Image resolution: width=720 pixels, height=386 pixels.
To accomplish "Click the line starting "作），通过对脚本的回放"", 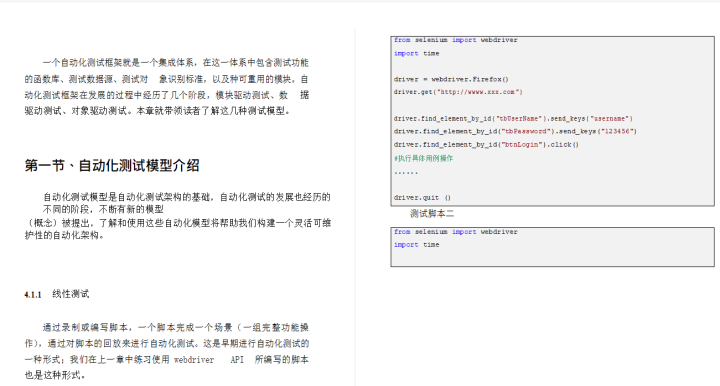I will (166, 343).
